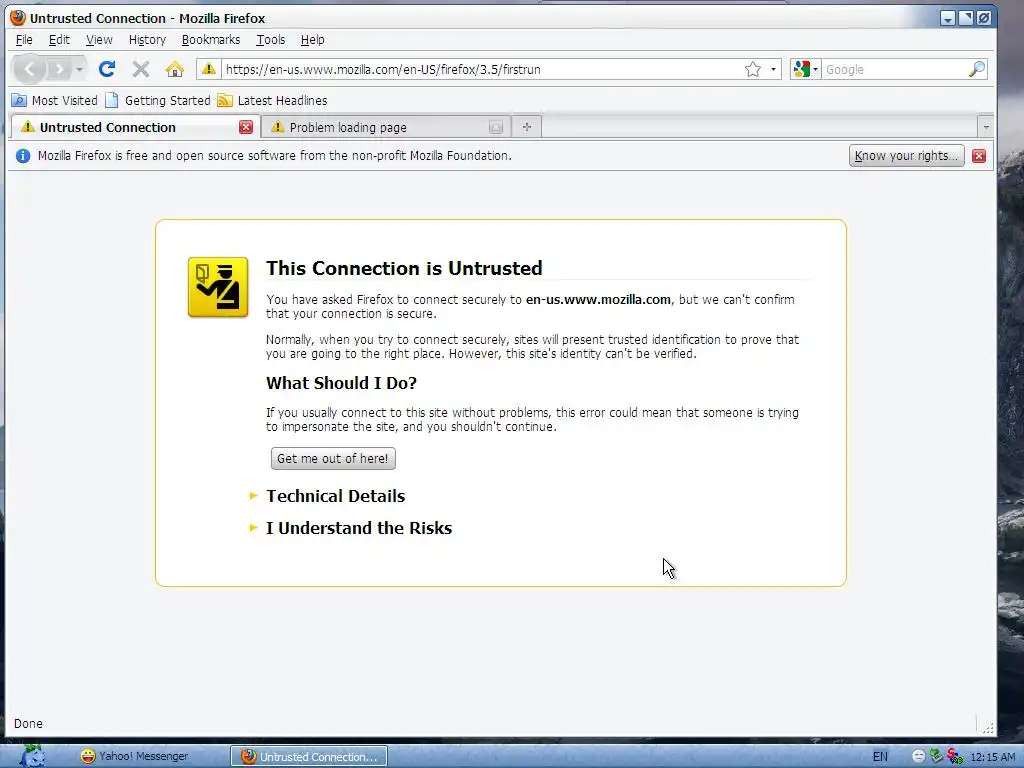Open the History menu

coord(147,40)
